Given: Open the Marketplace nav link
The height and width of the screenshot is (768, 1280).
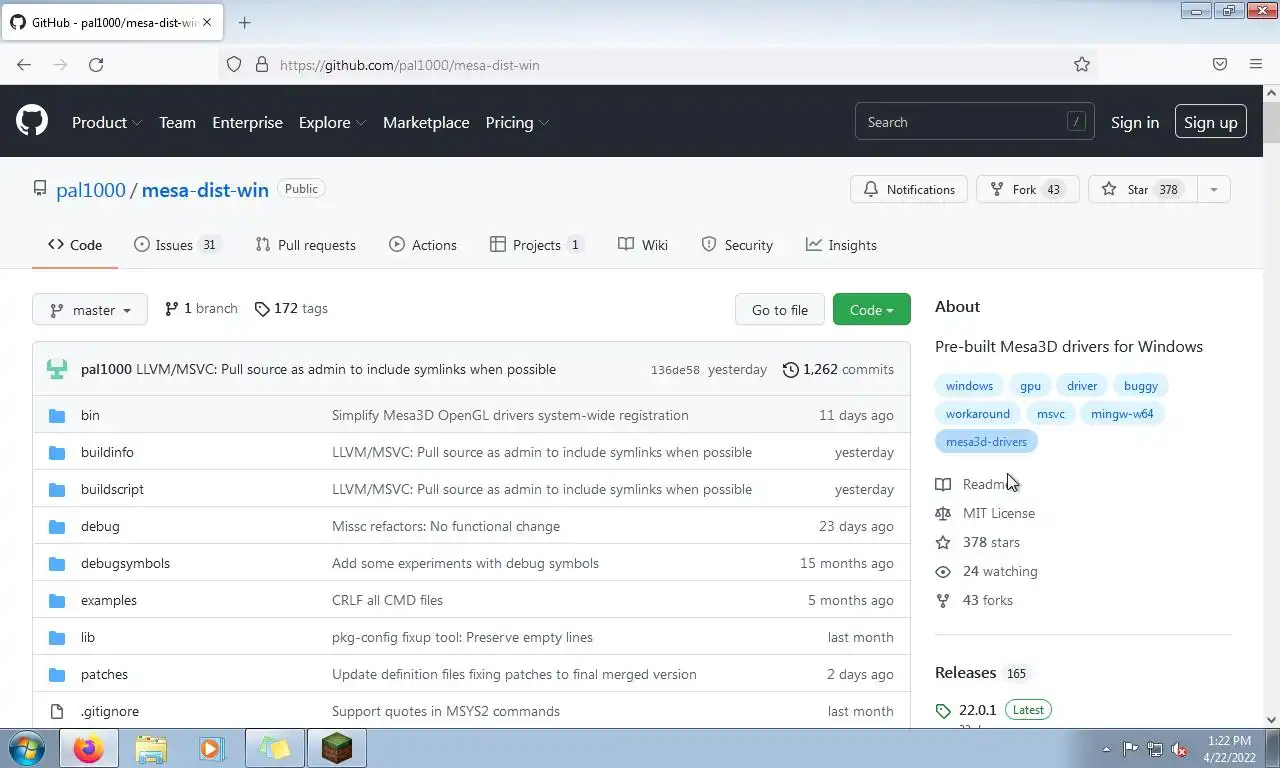Looking at the screenshot, I should (x=426, y=122).
